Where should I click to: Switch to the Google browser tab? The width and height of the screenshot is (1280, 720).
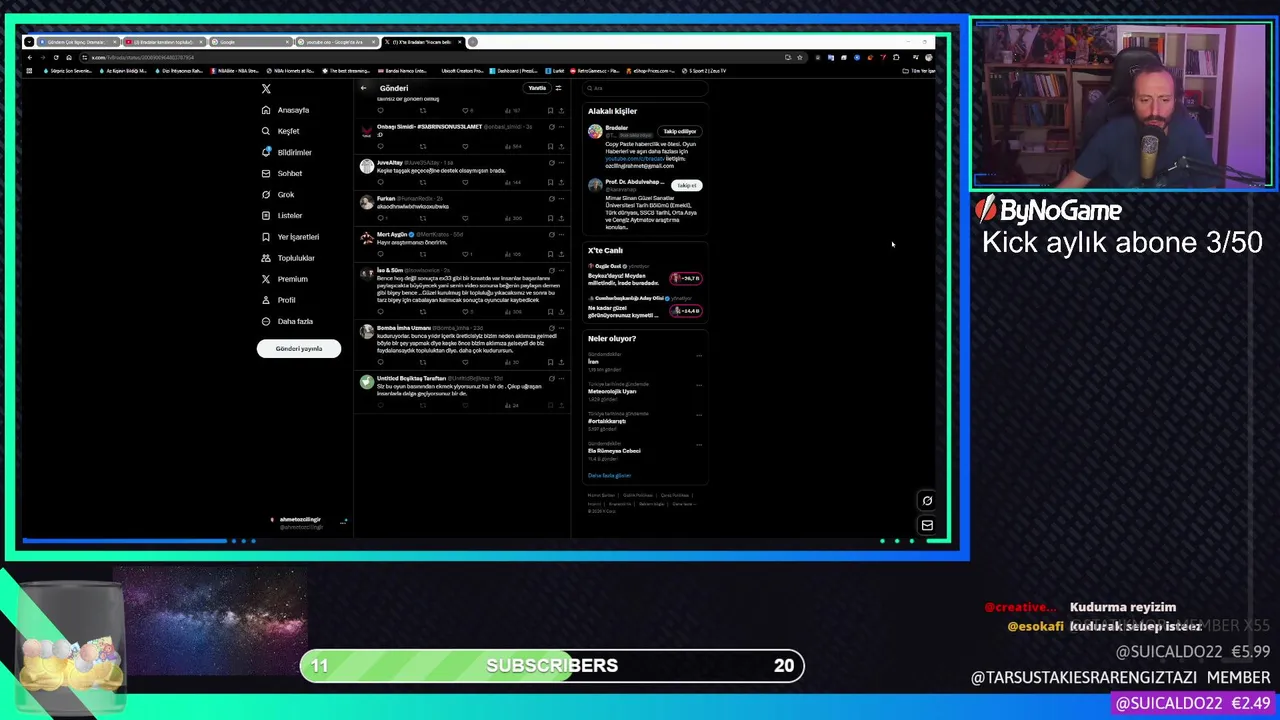click(252, 42)
